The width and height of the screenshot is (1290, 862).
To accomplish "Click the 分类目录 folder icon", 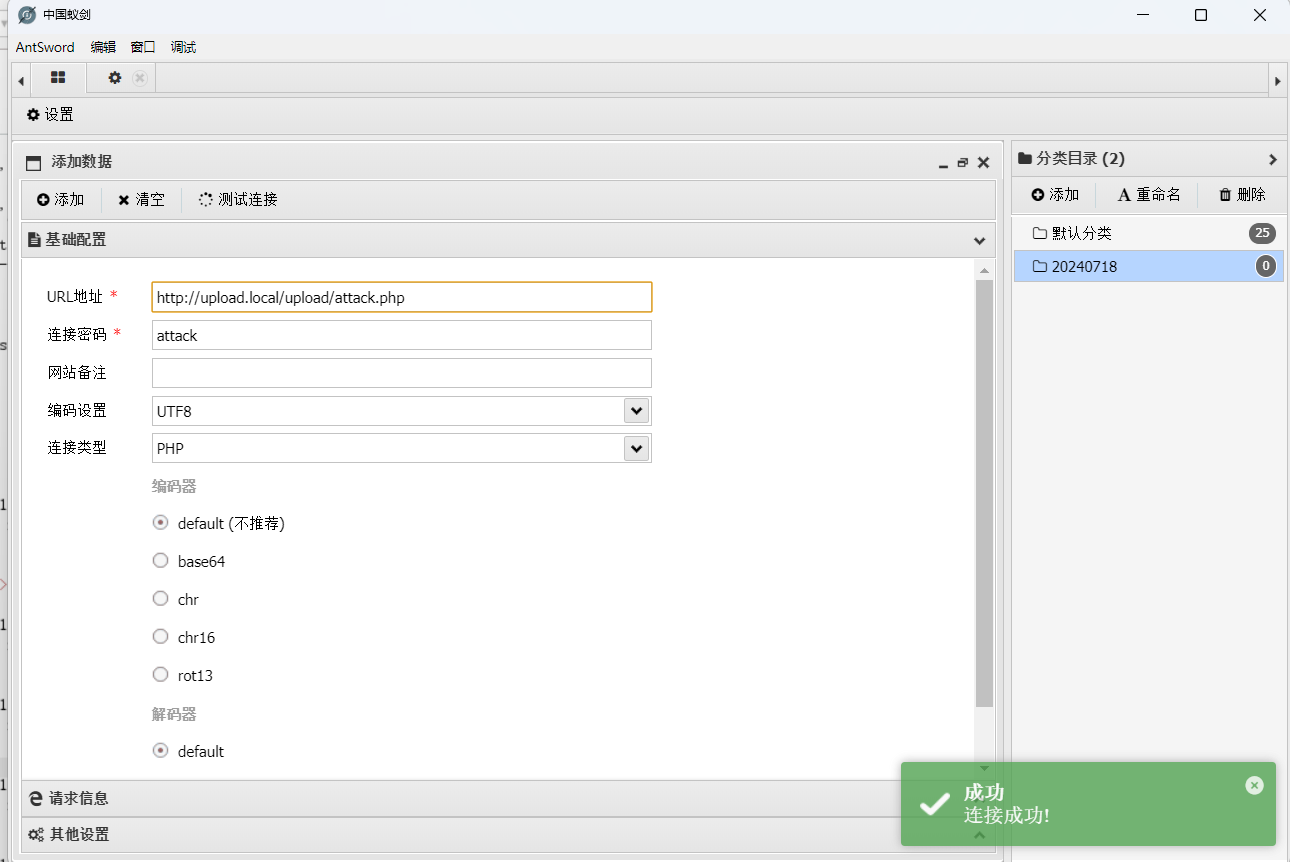I will [1025, 159].
